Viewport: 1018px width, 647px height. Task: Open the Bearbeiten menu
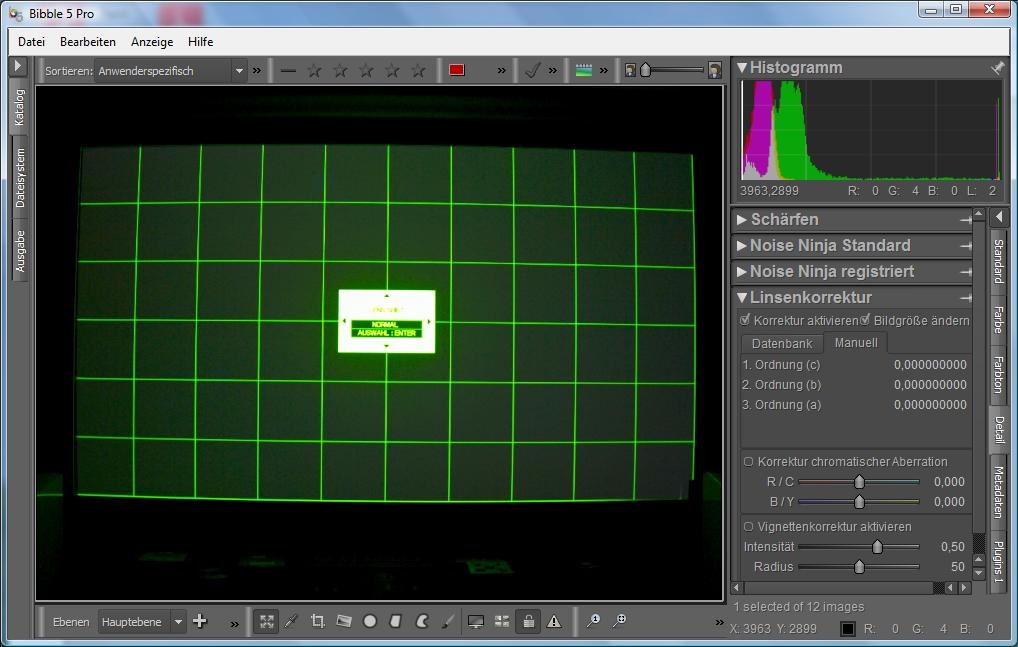tap(88, 42)
